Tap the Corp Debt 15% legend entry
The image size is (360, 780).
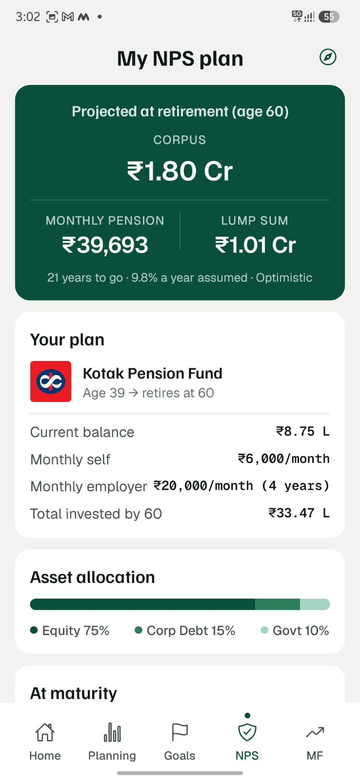coord(185,631)
